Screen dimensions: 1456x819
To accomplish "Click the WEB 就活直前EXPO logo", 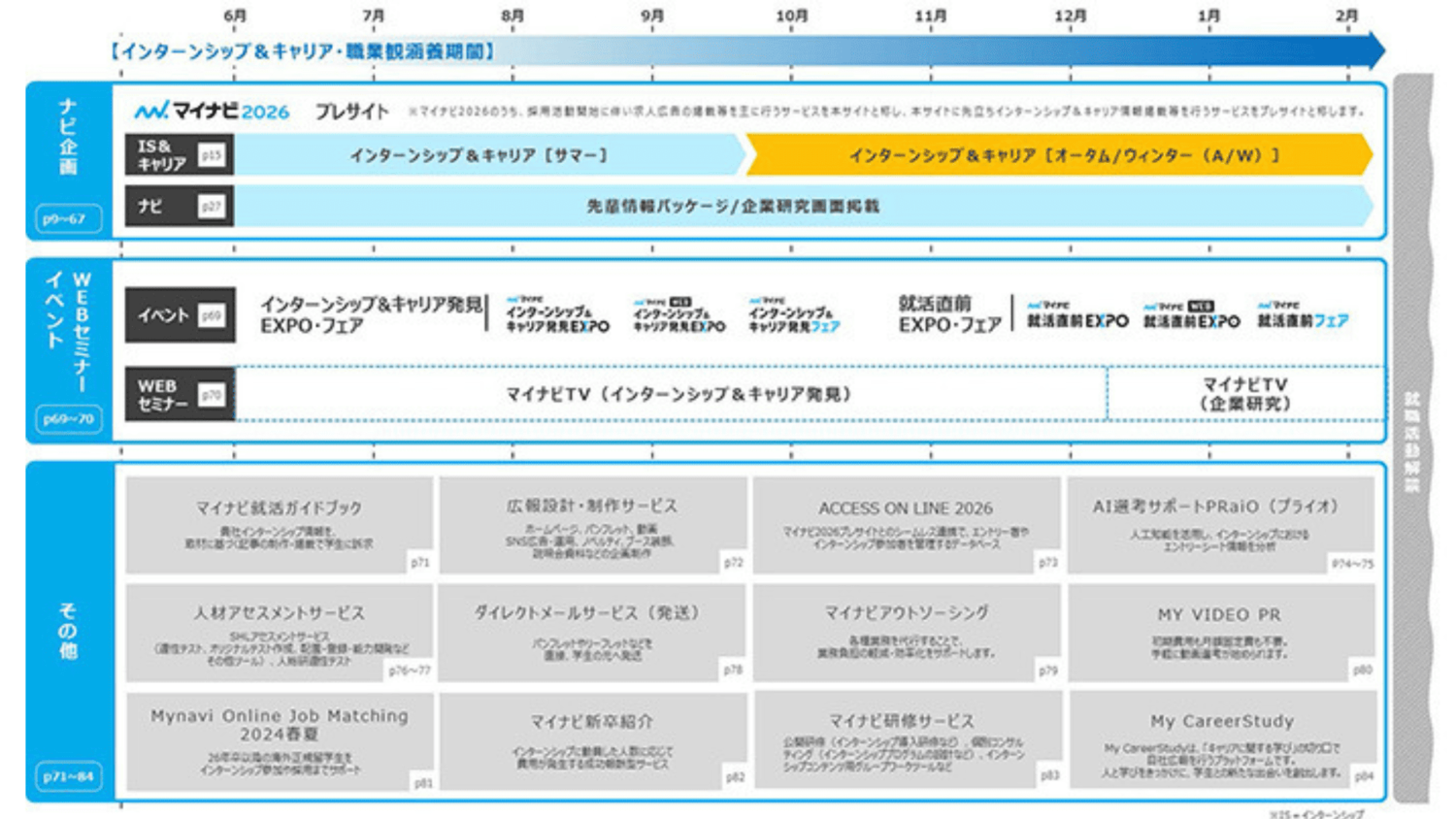I will pos(1191,316).
